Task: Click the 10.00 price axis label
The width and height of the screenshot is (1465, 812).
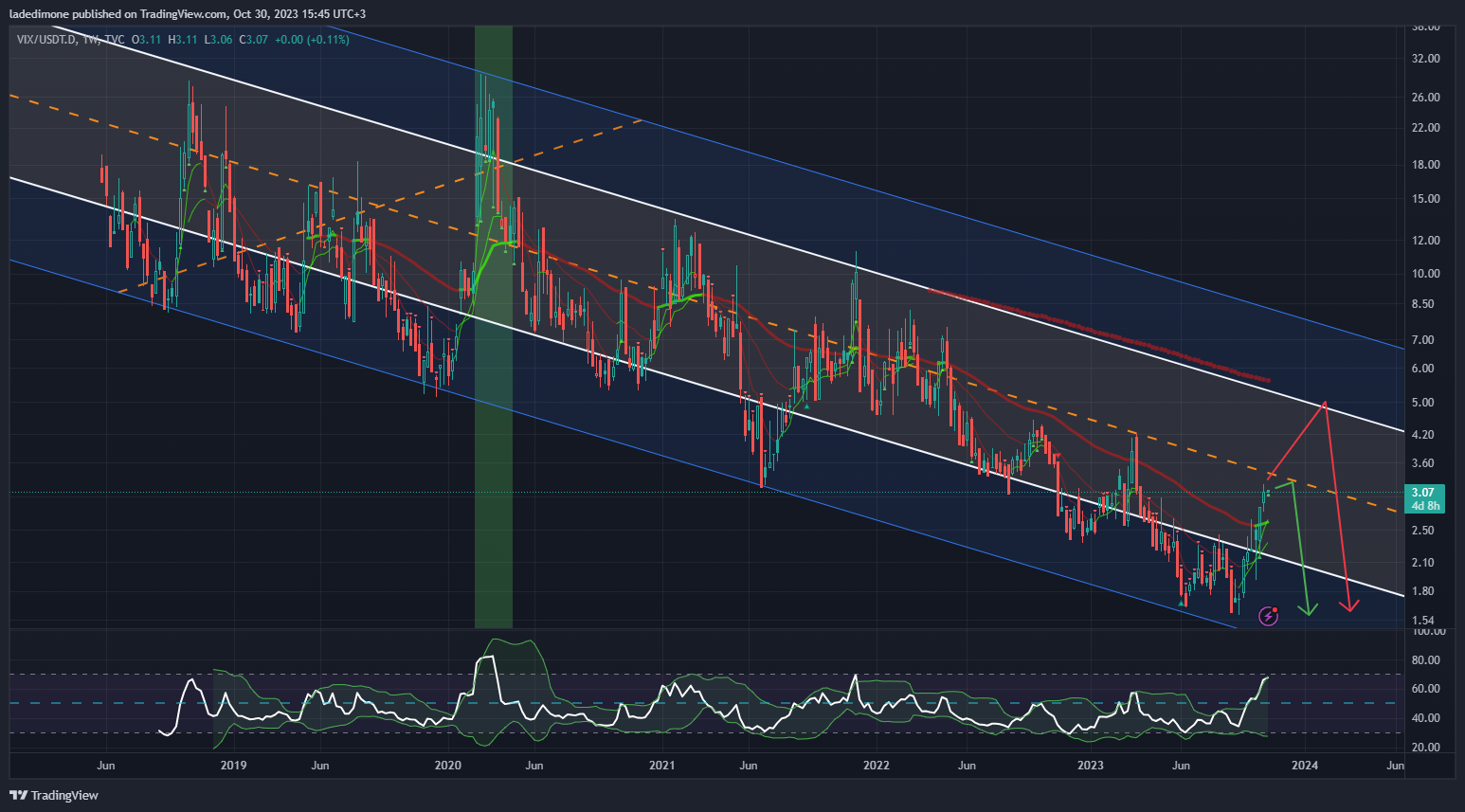Action: click(x=1425, y=273)
